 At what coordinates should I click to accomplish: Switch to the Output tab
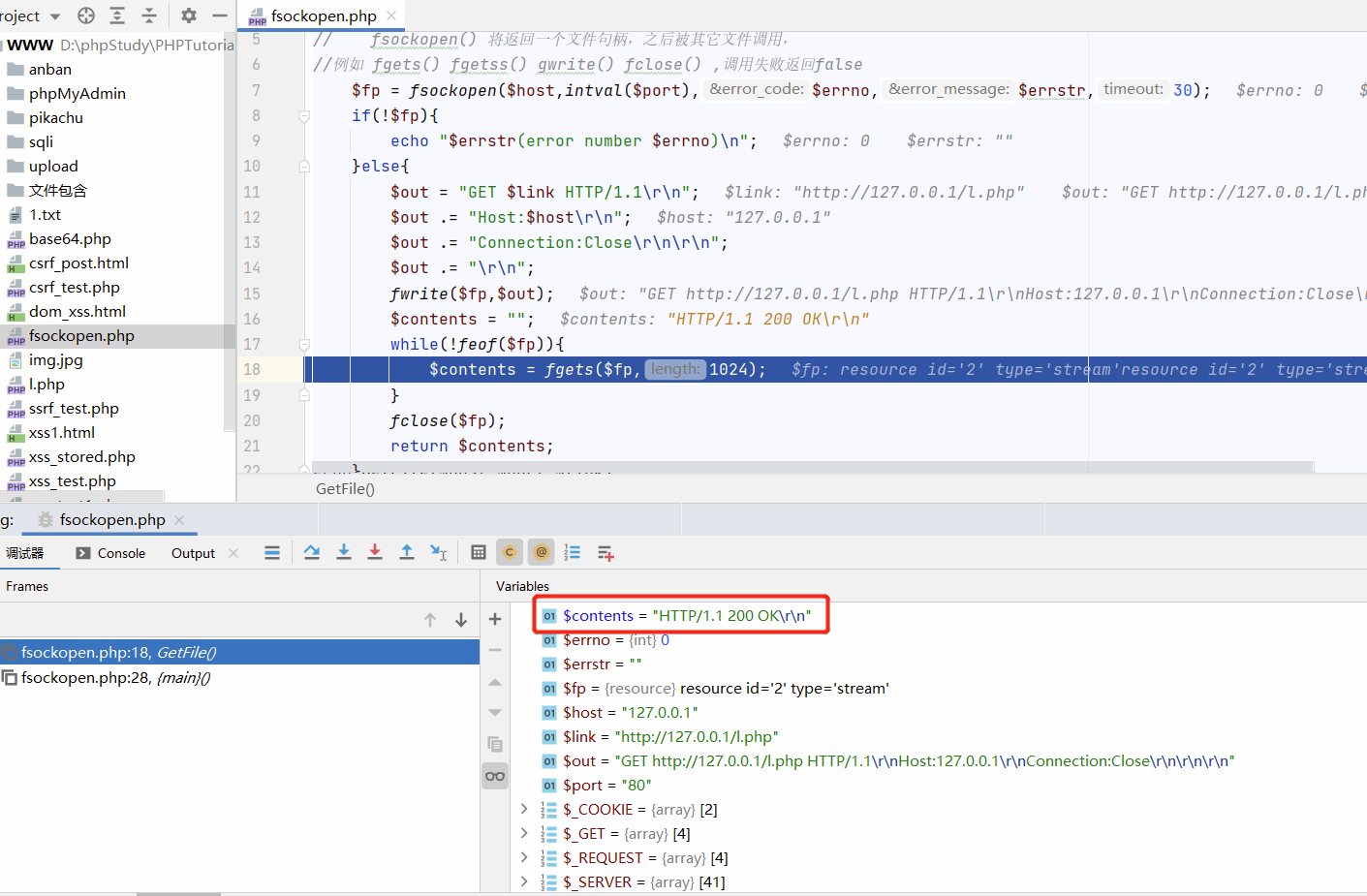tap(193, 553)
